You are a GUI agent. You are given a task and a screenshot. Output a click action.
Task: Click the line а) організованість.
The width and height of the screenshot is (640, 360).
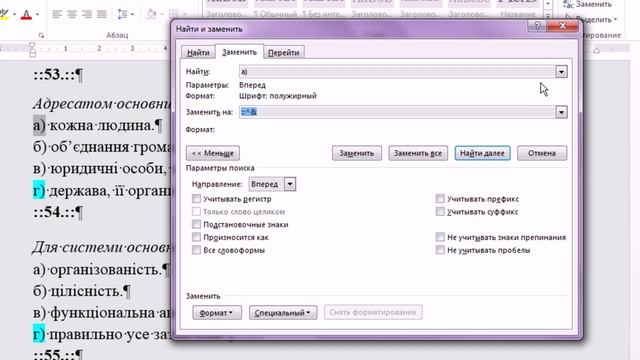tap(101, 270)
